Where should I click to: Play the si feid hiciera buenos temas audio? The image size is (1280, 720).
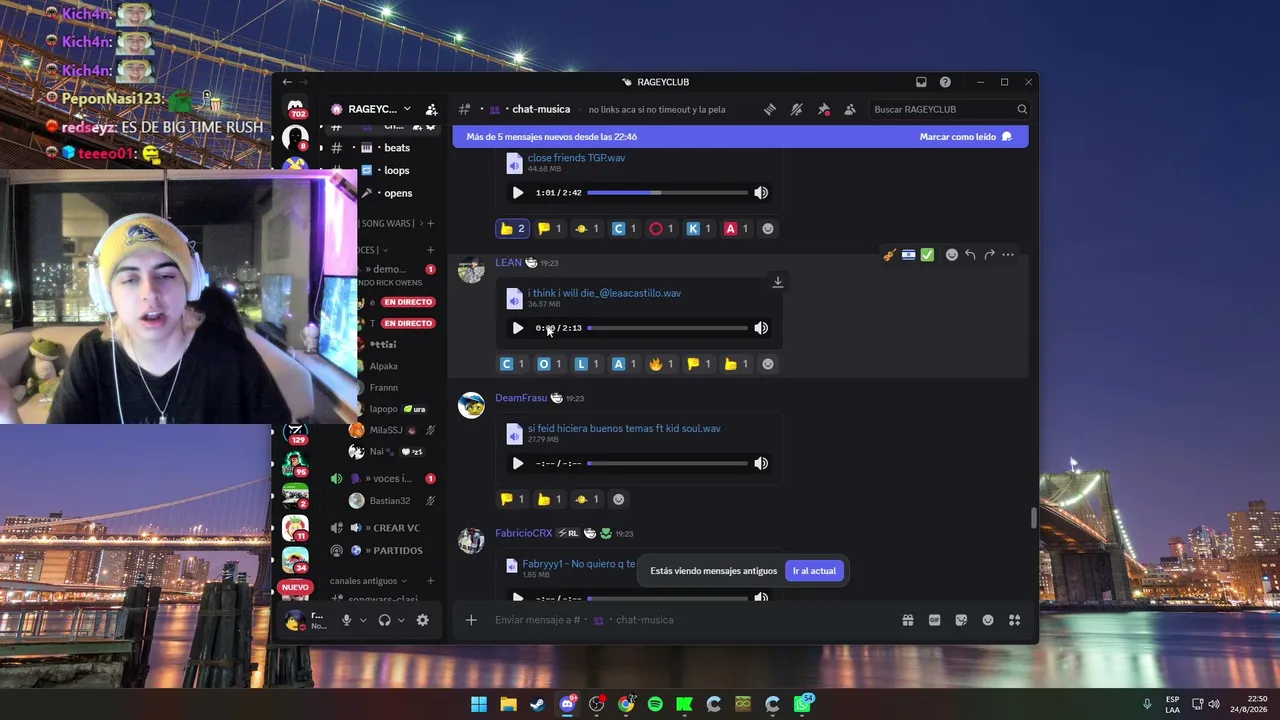[x=517, y=463]
